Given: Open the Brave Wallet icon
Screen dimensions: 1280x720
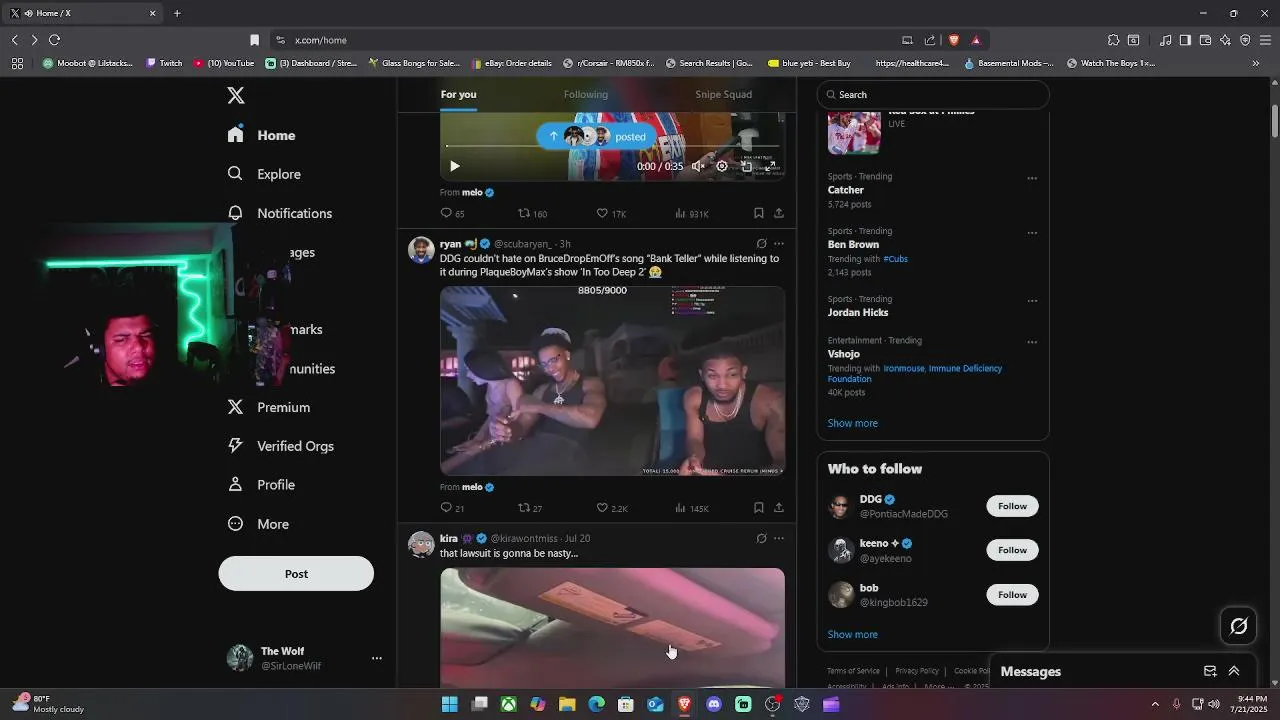Looking at the screenshot, I should (1205, 40).
